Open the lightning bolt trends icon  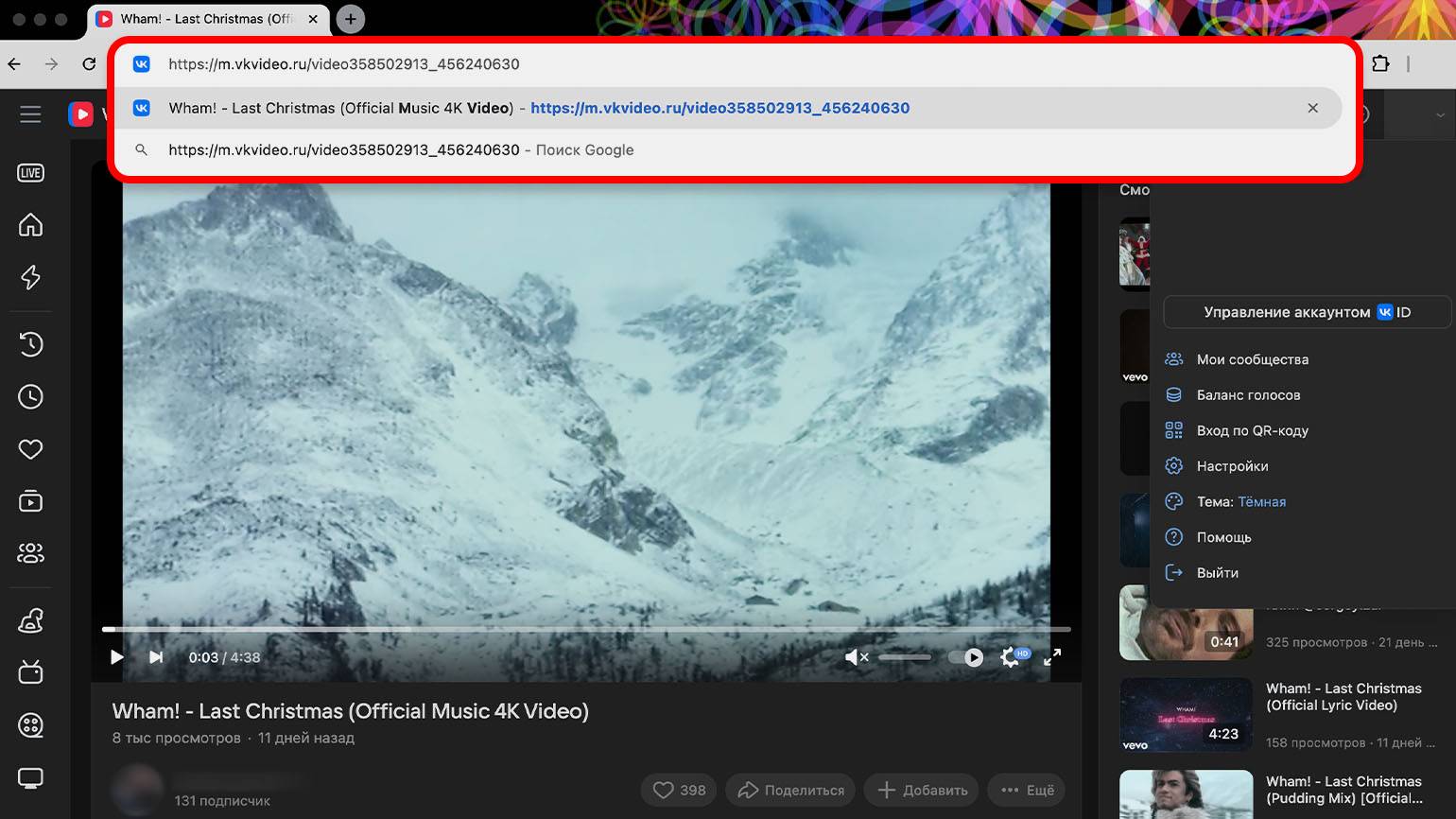[x=30, y=277]
